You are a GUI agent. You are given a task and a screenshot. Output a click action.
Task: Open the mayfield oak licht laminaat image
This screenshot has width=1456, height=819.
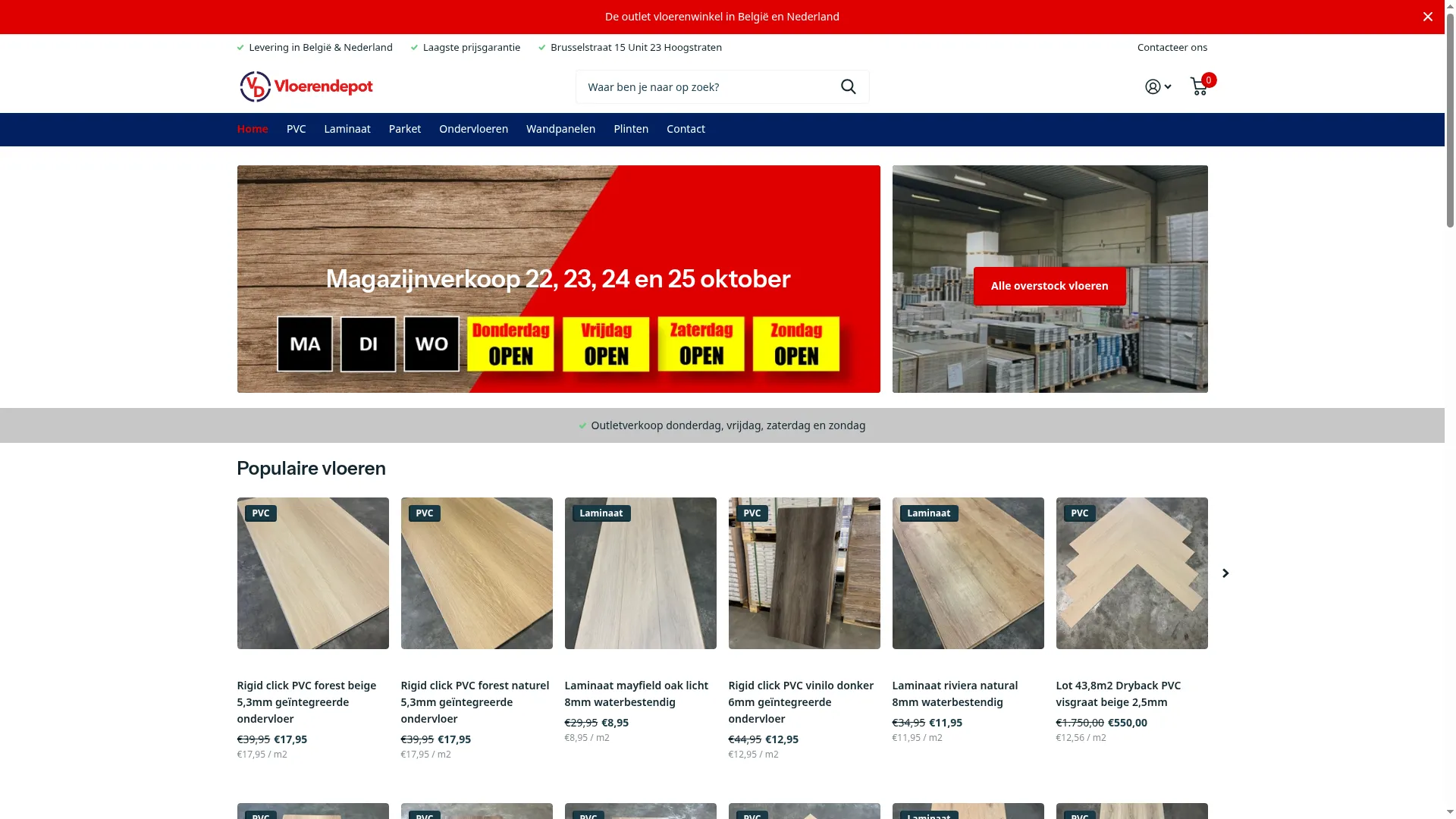[640, 573]
